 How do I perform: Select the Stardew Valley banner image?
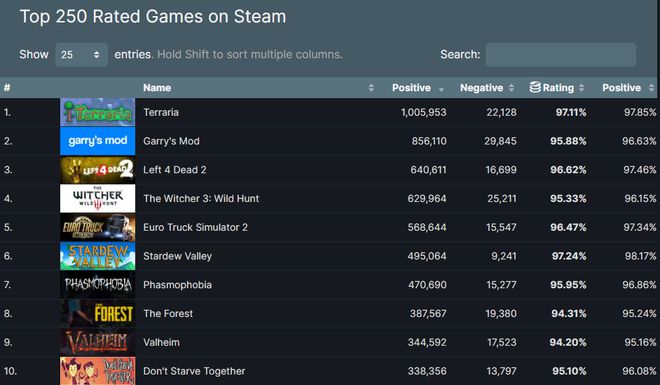pyautogui.click(x=98, y=256)
